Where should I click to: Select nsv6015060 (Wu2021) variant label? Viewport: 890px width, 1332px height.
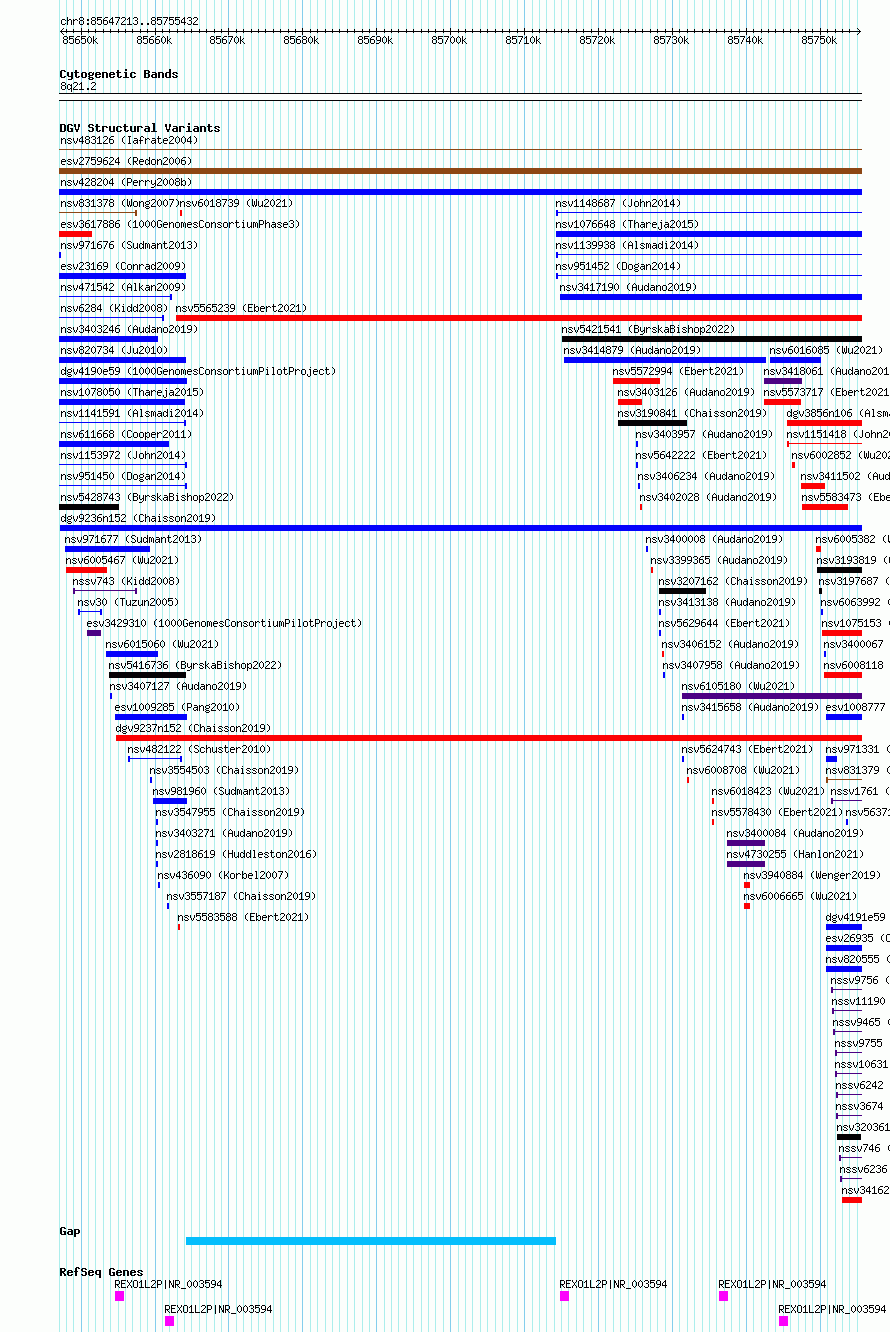point(162,644)
